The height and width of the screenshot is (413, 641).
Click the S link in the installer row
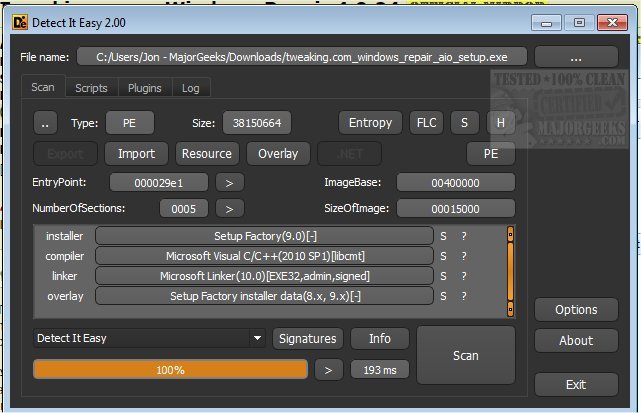pos(443,236)
